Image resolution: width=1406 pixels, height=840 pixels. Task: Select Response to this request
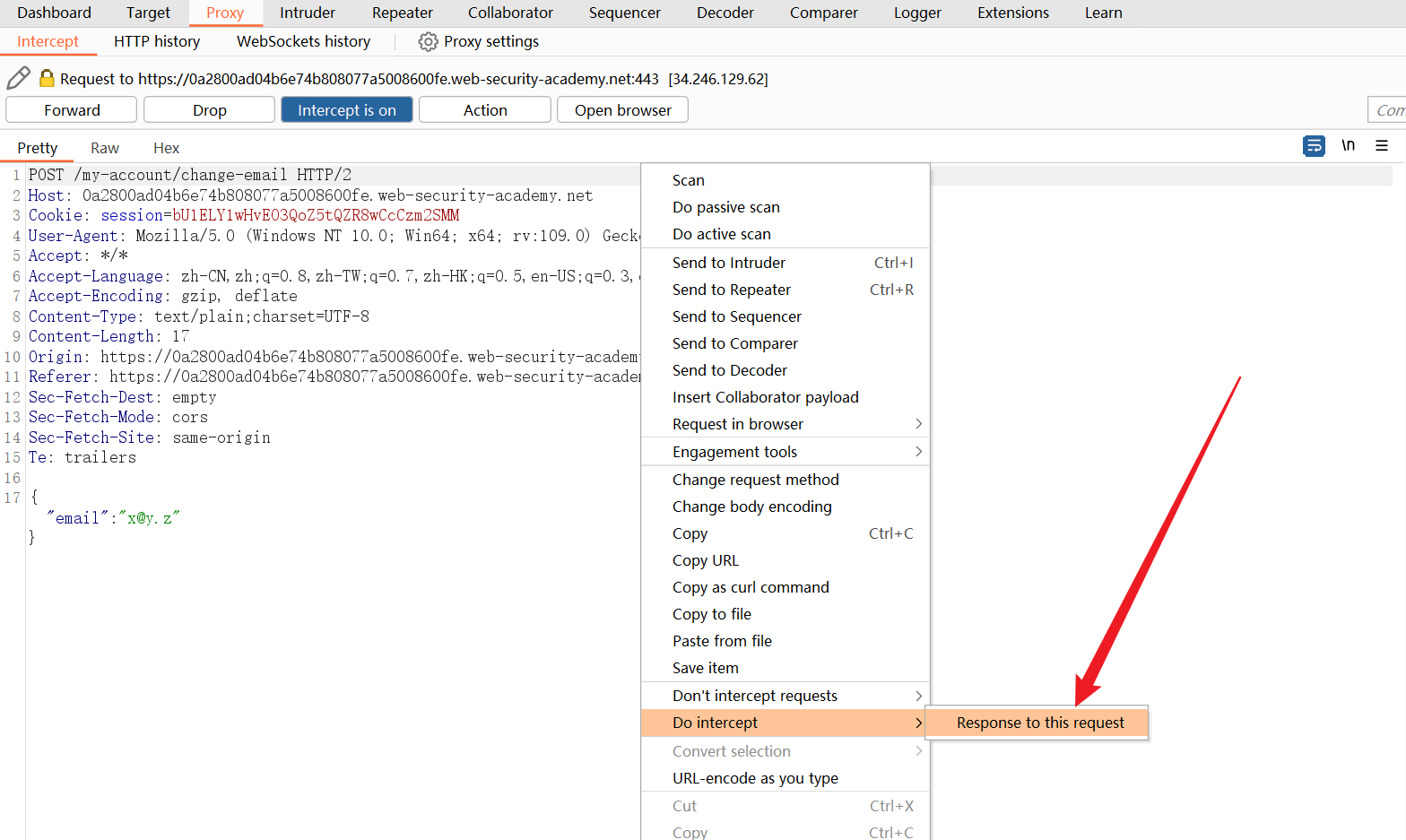click(1039, 723)
